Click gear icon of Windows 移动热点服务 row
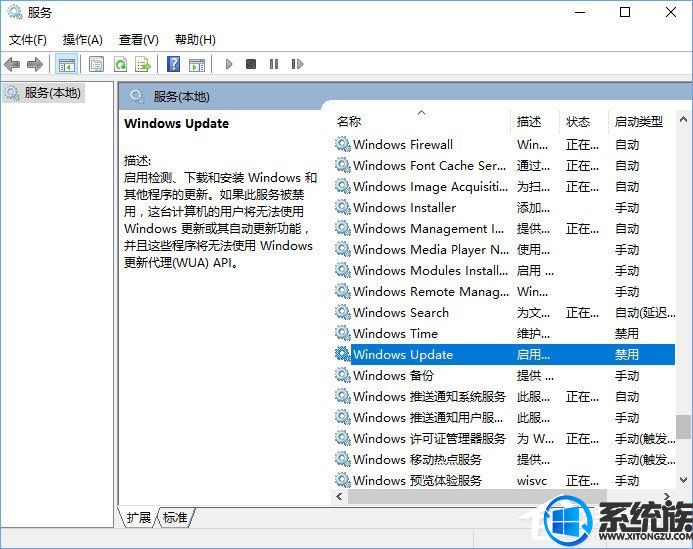693x549 pixels. [x=343, y=459]
